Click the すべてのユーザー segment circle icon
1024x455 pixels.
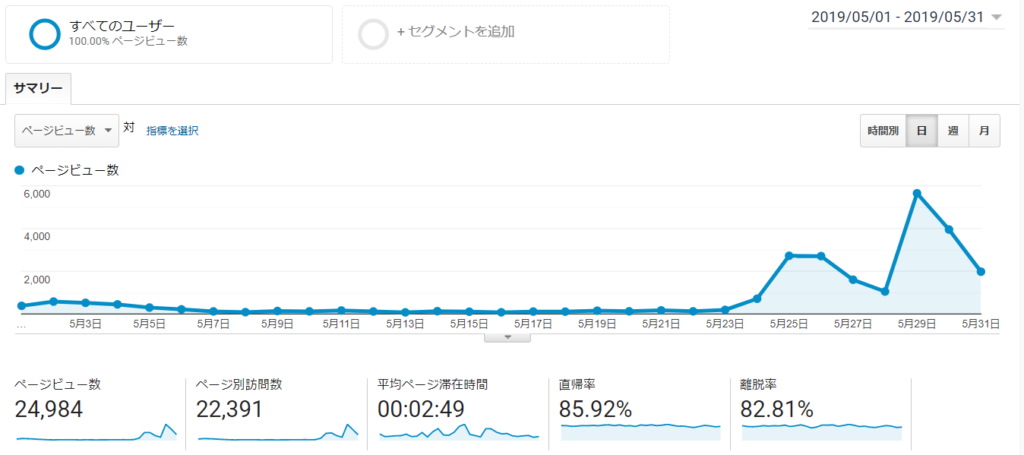pyautogui.click(x=45, y=33)
